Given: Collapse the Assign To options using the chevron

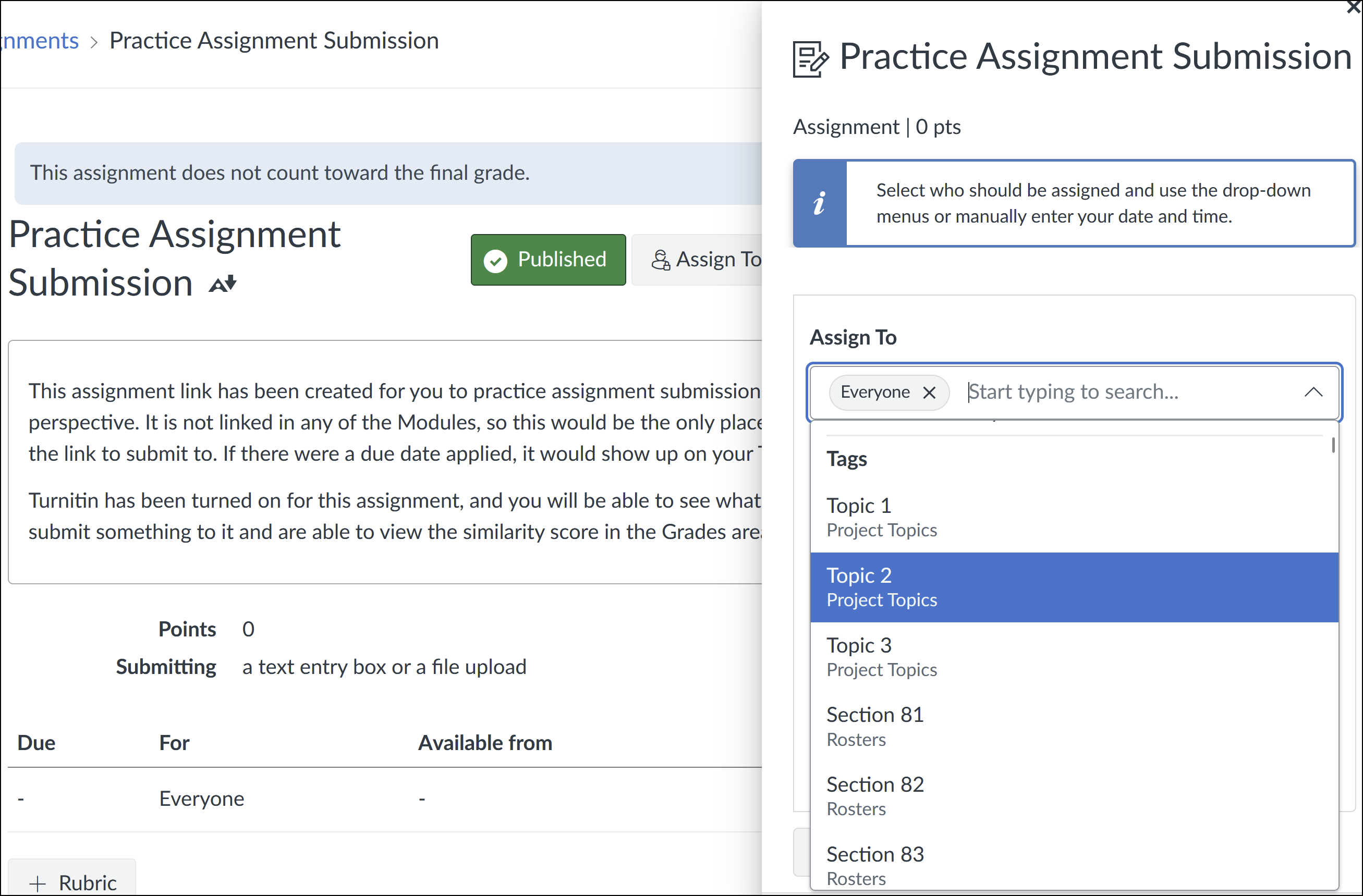Looking at the screenshot, I should click(1315, 392).
